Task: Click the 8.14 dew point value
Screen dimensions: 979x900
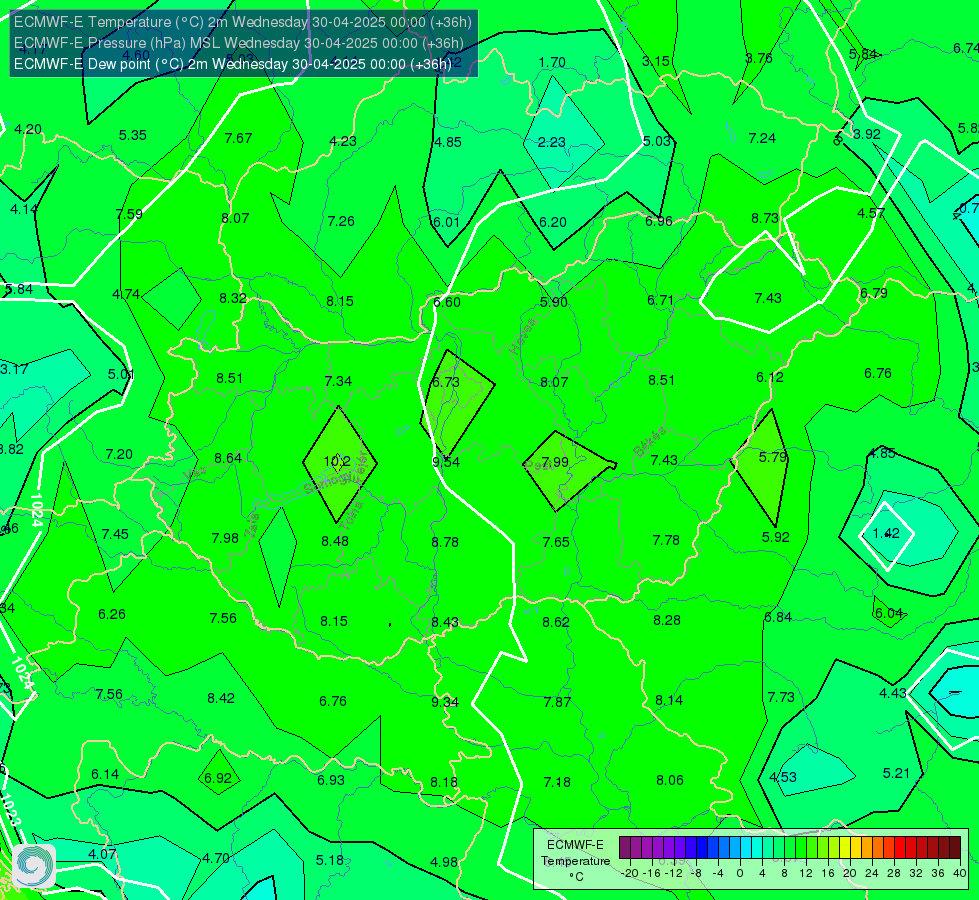Action: (669, 700)
